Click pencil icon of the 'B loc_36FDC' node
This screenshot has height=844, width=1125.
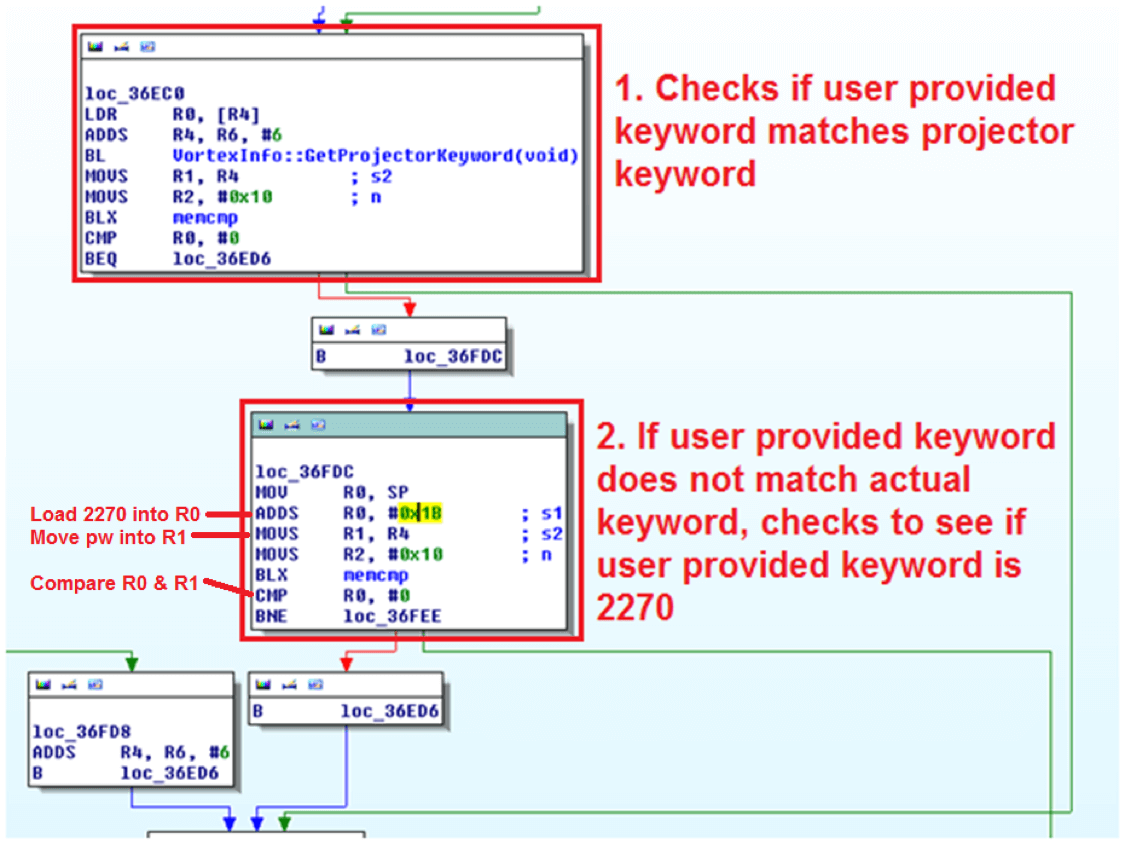[352, 329]
